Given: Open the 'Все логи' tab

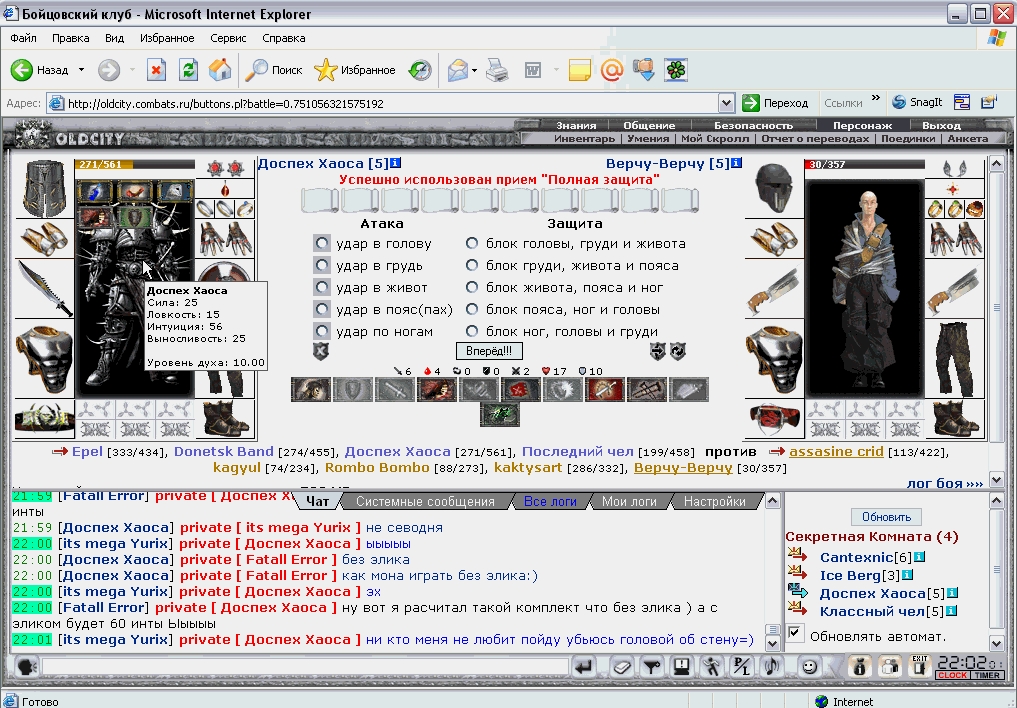Looking at the screenshot, I should click(x=550, y=501).
